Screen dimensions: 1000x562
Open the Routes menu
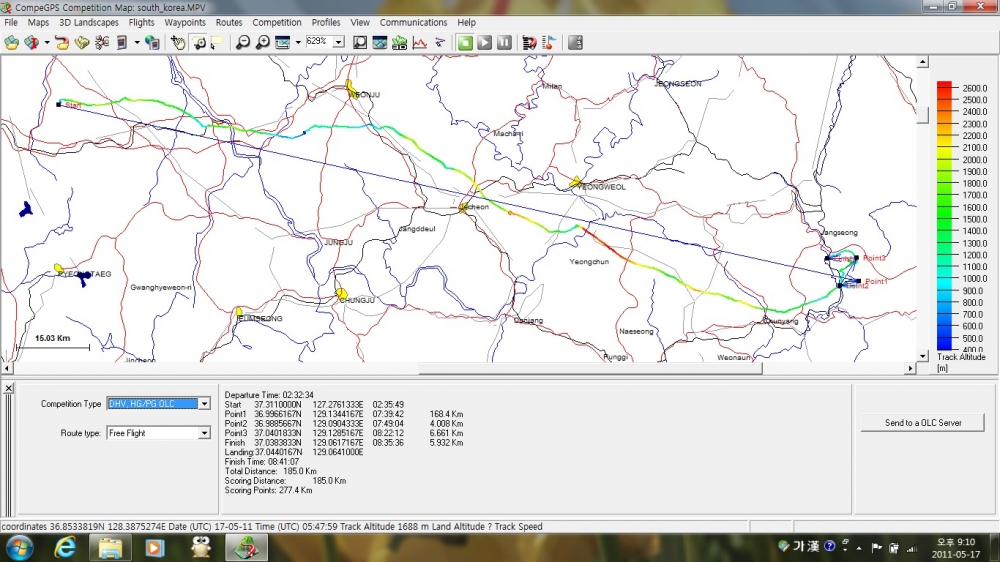point(228,22)
